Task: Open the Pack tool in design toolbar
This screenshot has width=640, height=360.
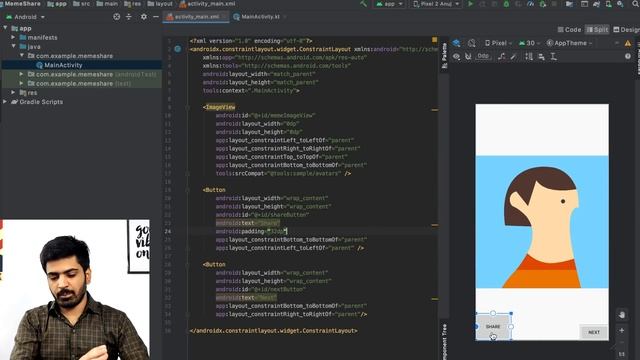Action: 529,56
